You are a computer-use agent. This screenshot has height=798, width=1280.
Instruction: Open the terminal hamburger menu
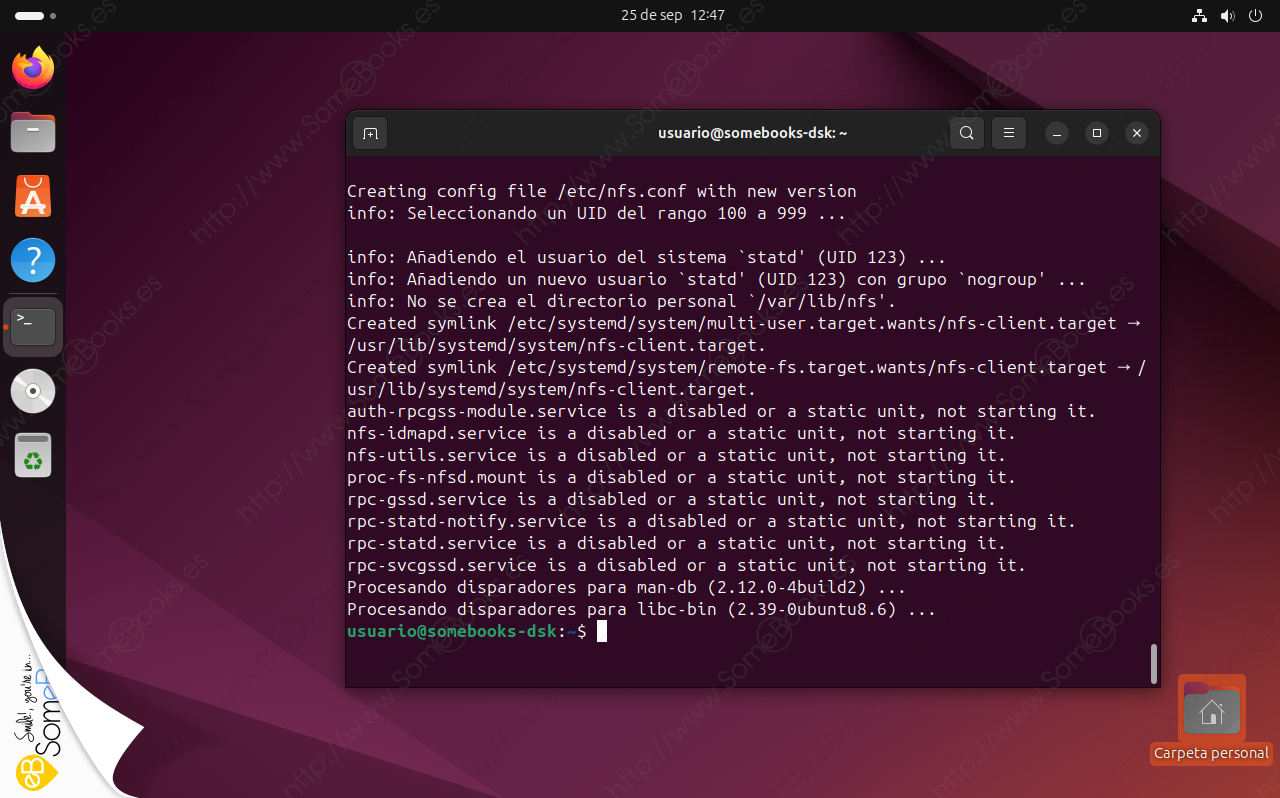pos(1009,133)
